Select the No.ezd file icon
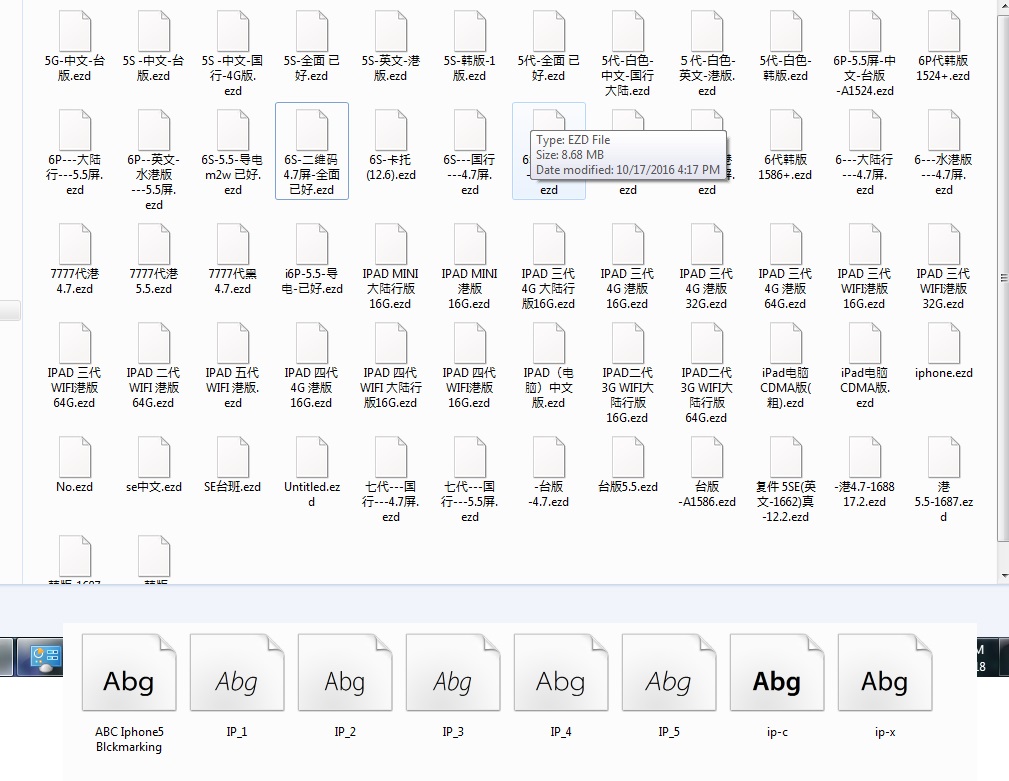Screen dimensions: 1009x781 click(x=75, y=459)
